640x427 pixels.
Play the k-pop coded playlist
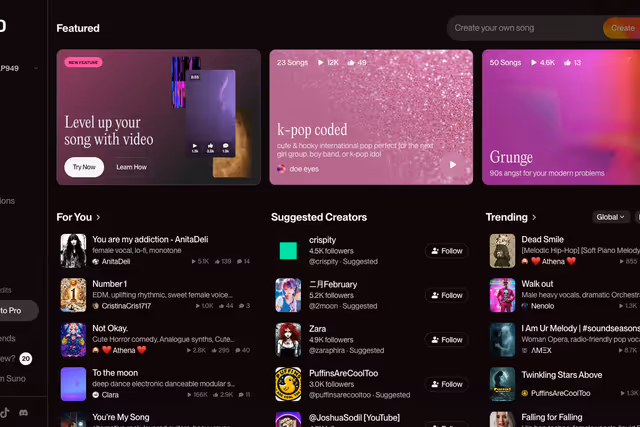coord(452,165)
